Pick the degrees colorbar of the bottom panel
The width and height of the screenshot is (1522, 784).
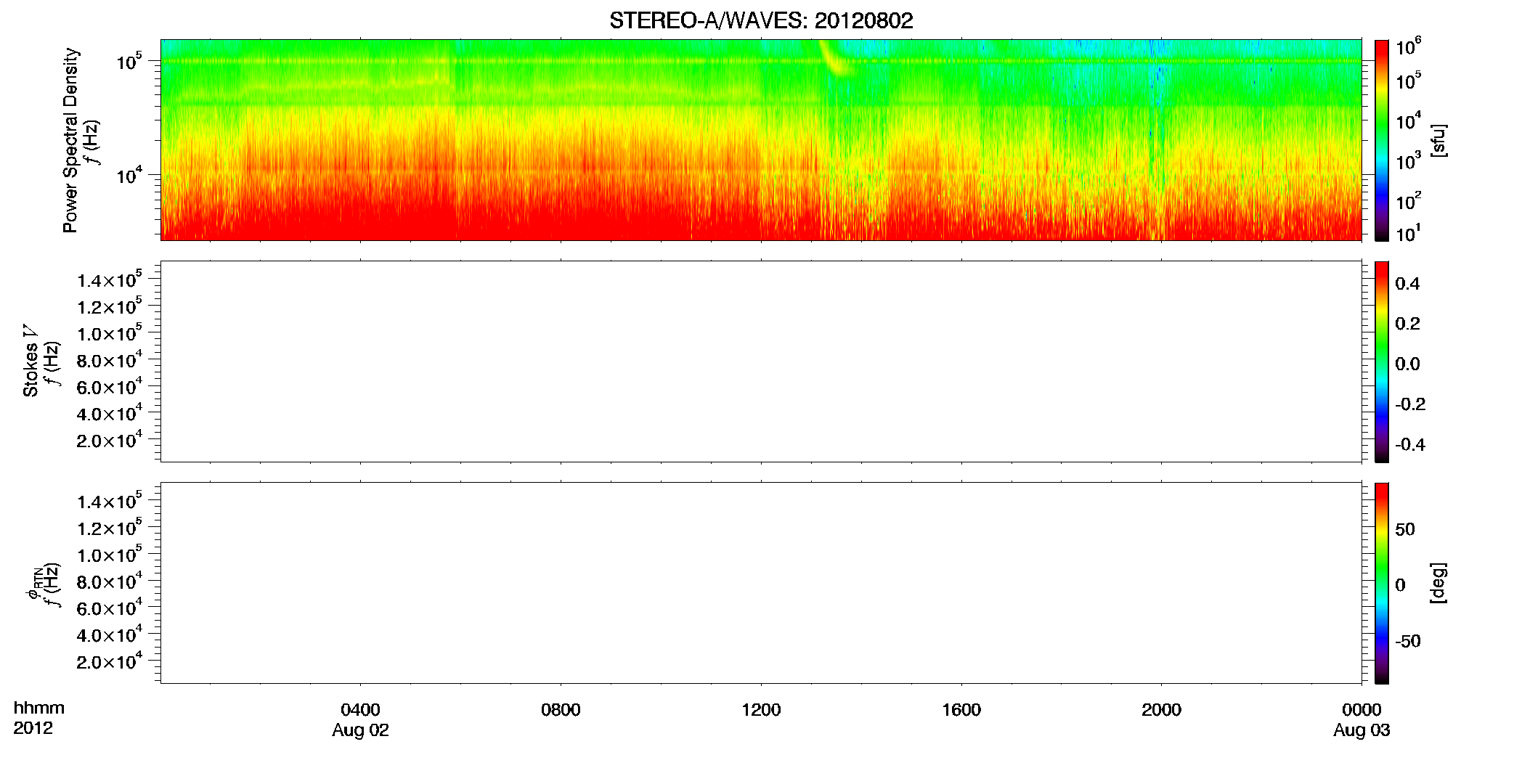point(1381,583)
